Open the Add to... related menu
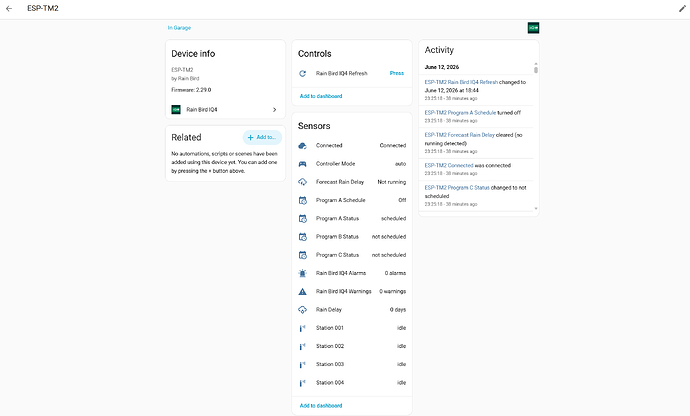This screenshot has width=690, height=416. [x=262, y=137]
